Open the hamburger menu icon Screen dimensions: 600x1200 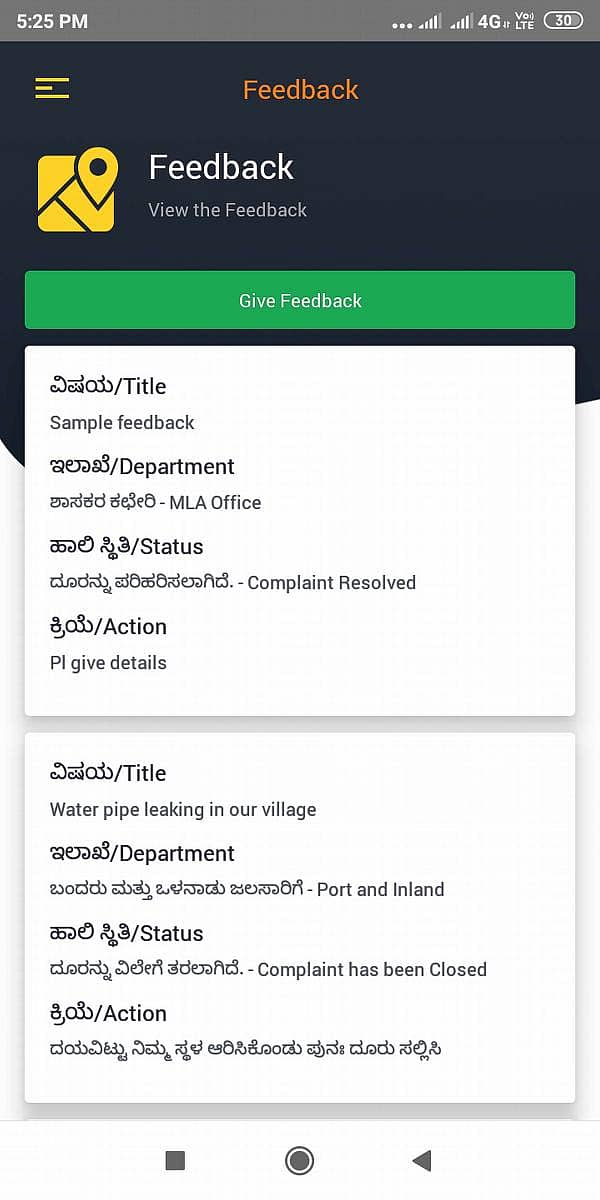click(52, 88)
